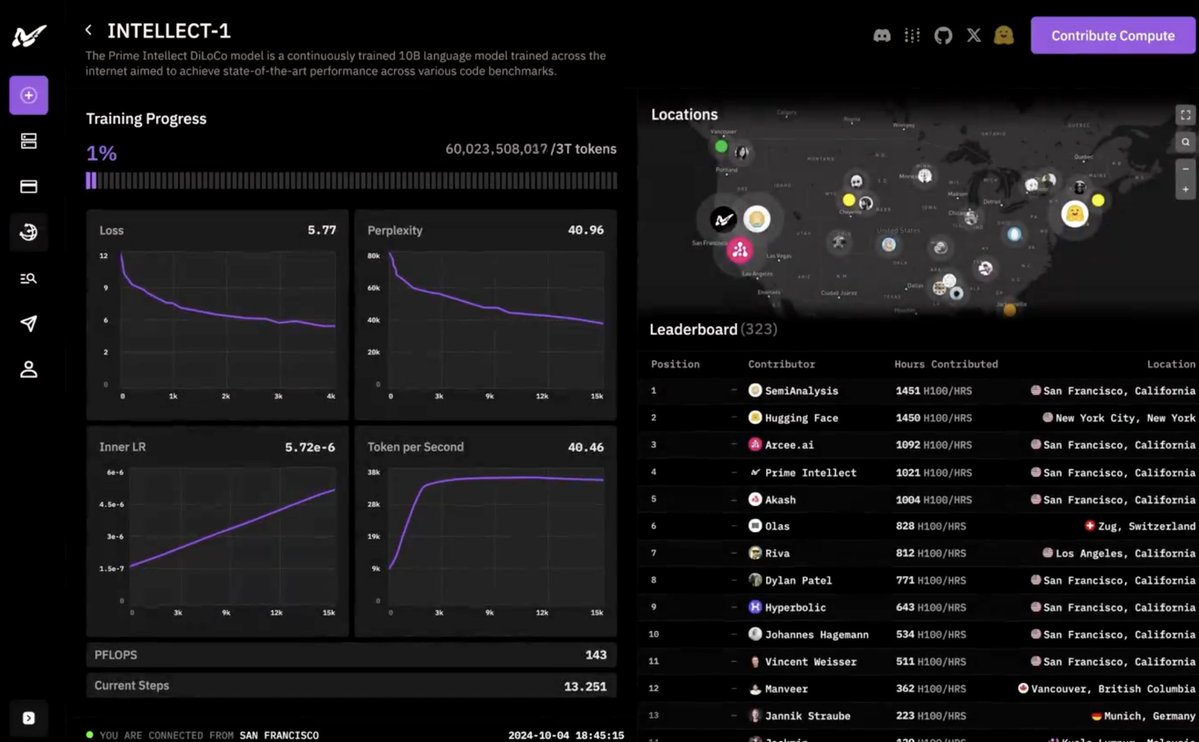Select the Manveer leaderboard entry
Image resolution: width=1199 pixels, height=742 pixels.
click(x=918, y=688)
